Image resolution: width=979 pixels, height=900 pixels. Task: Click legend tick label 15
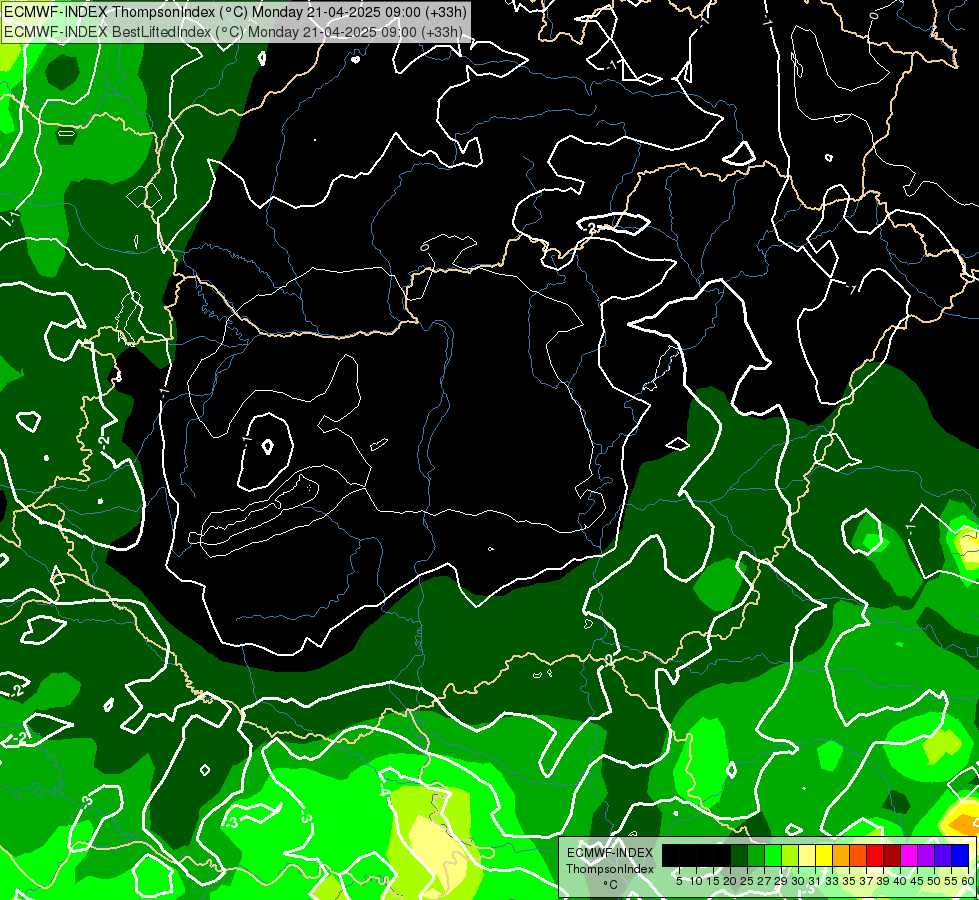pyautogui.click(x=713, y=881)
